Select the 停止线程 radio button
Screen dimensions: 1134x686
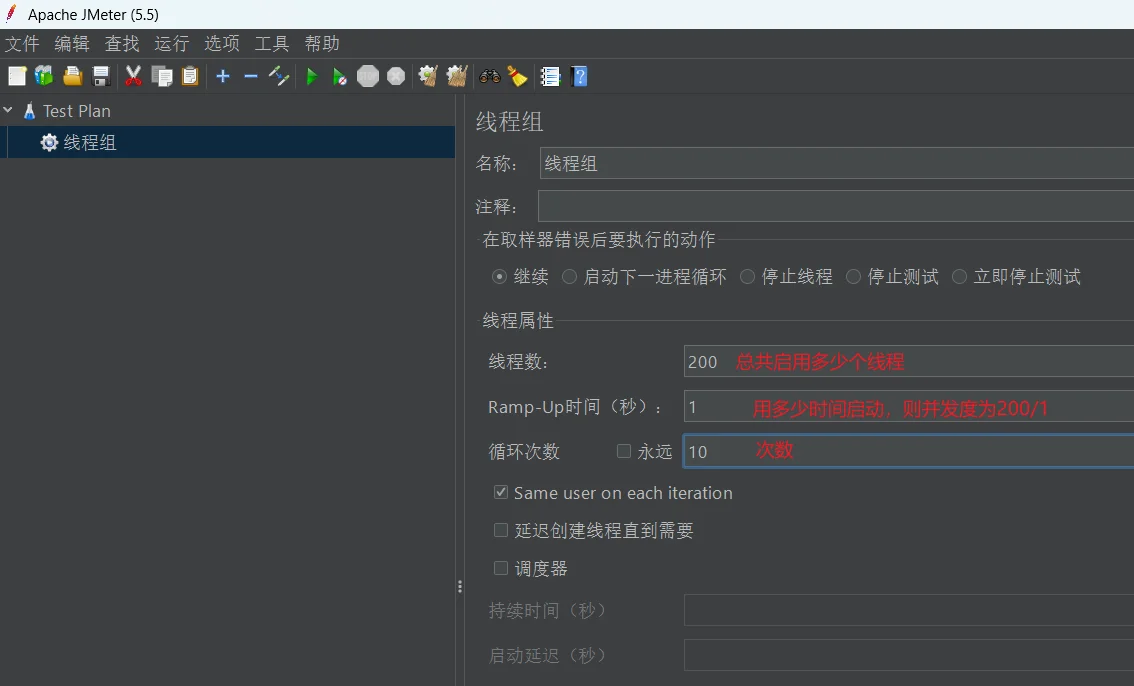[747, 276]
